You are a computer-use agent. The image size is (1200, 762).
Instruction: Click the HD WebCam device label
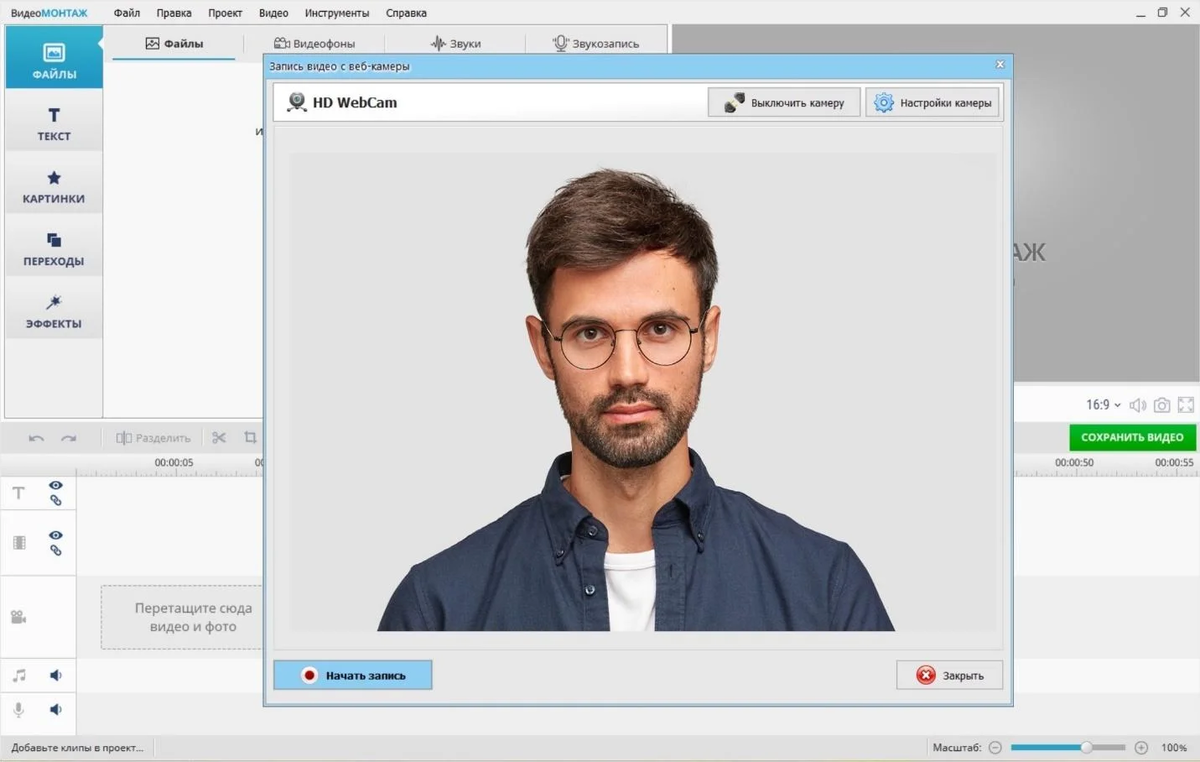coord(355,102)
